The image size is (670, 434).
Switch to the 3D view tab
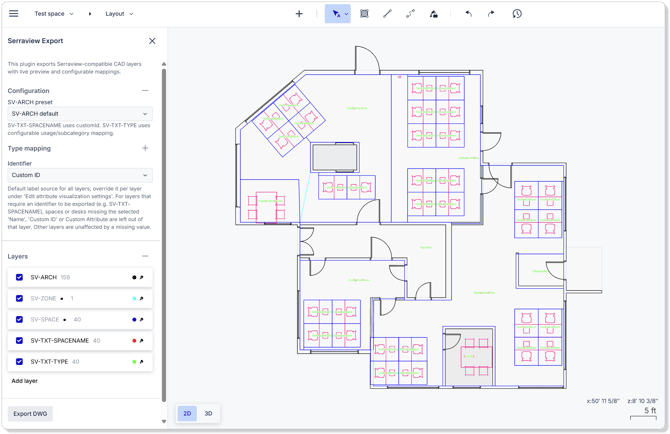pos(209,413)
